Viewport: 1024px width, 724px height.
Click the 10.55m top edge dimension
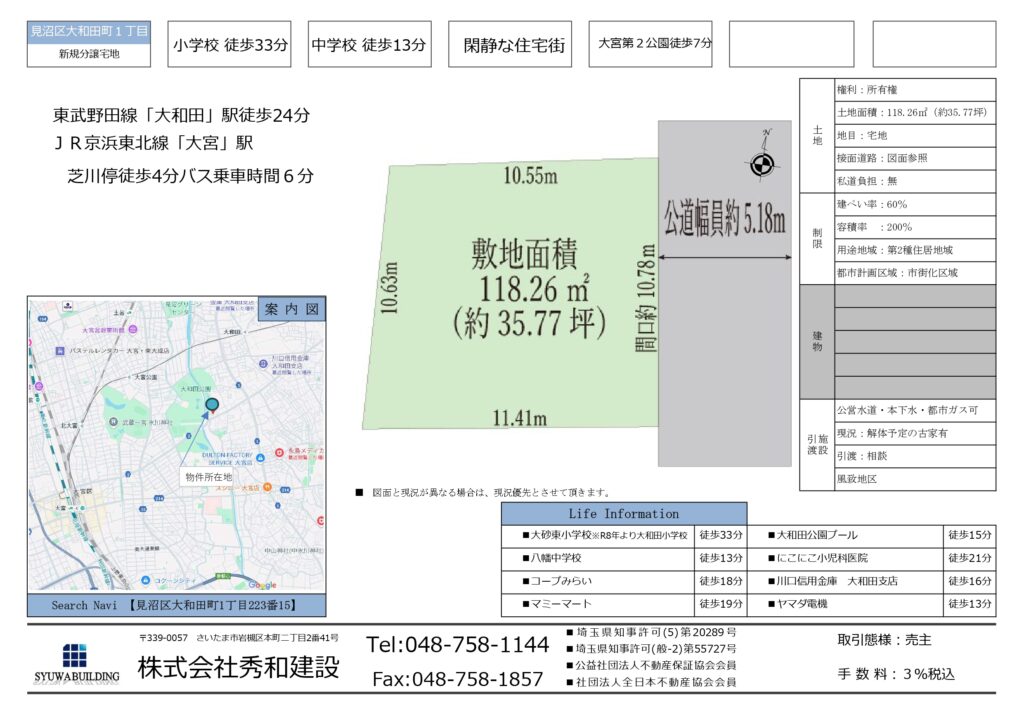[x=530, y=176]
